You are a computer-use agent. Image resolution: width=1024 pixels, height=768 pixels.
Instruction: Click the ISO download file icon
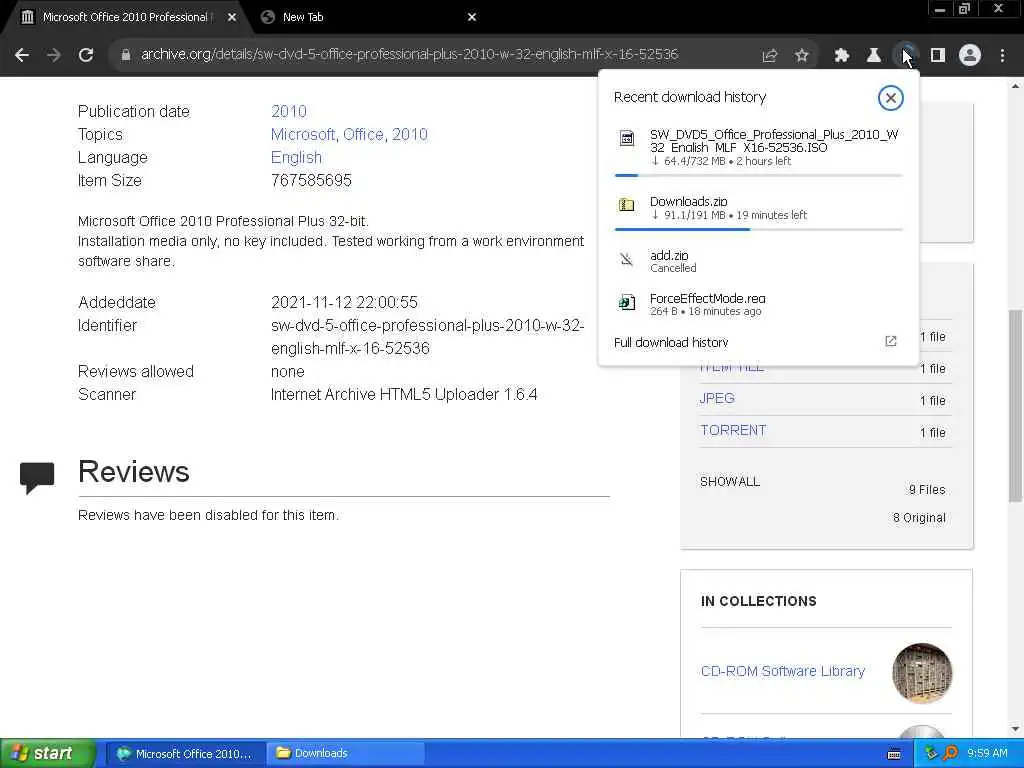coord(626,138)
